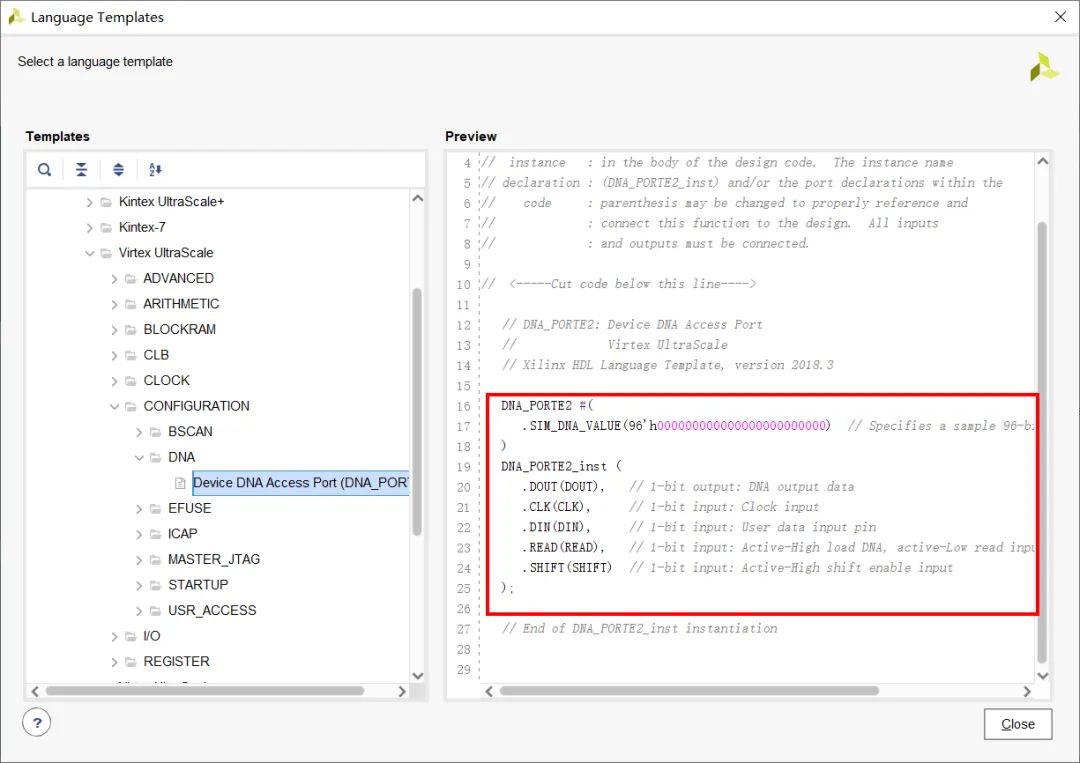1080x763 pixels.
Task: Click preview pane scroll right arrow
Action: point(1027,691)
